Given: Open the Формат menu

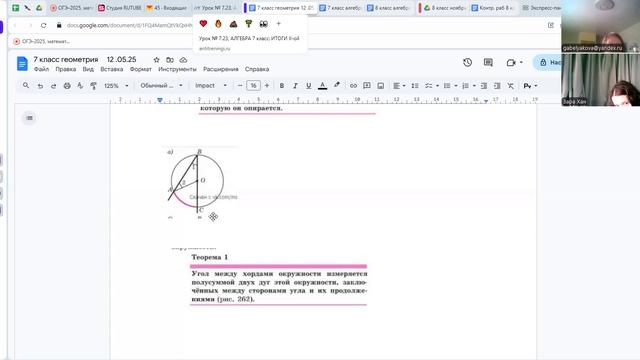Looking at the screenshot, I should click(x=141, y=69).
